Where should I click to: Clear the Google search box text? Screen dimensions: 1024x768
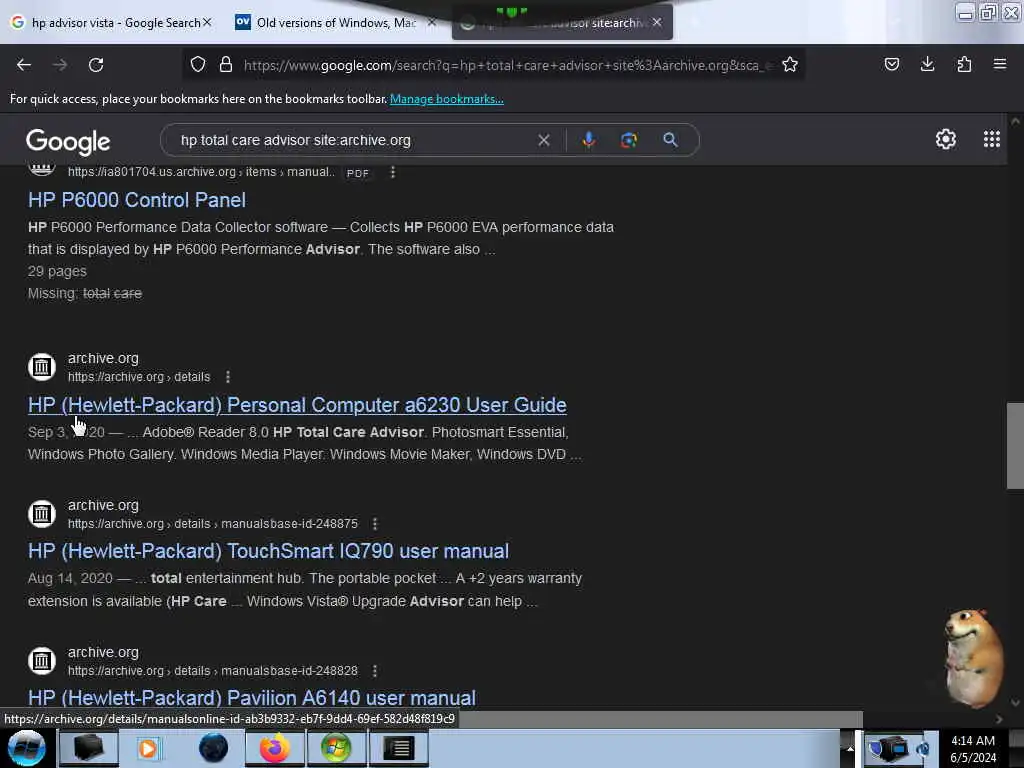pos(543,140)
